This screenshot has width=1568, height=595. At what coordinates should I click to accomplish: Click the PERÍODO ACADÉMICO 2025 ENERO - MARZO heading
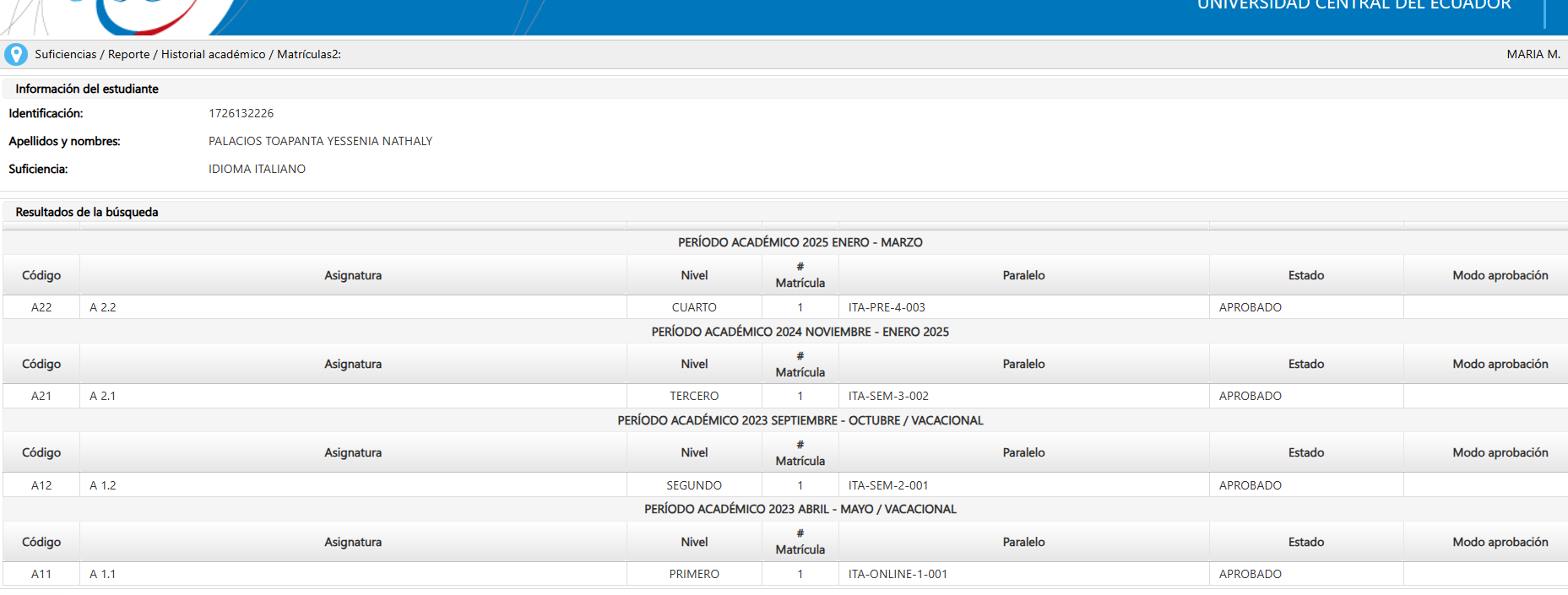[800, 242]
